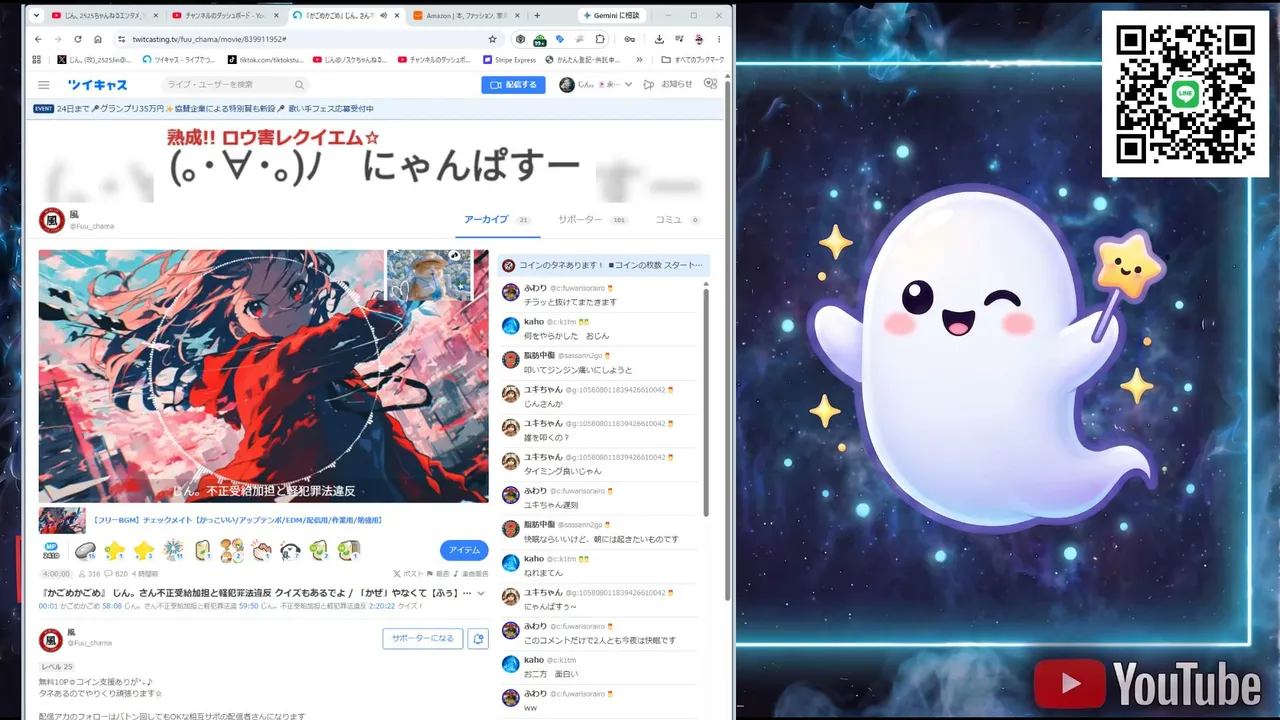The image size is (1280, 720).
Task: Open the Chrome three-dot menu
Action: [718, 39]
